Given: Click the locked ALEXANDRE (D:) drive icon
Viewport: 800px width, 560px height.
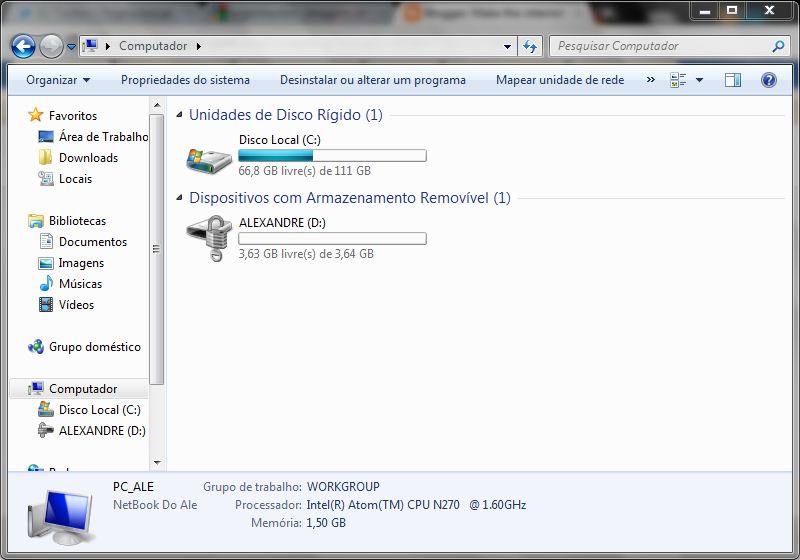Looking at the screenshot, I should [210, 238].
